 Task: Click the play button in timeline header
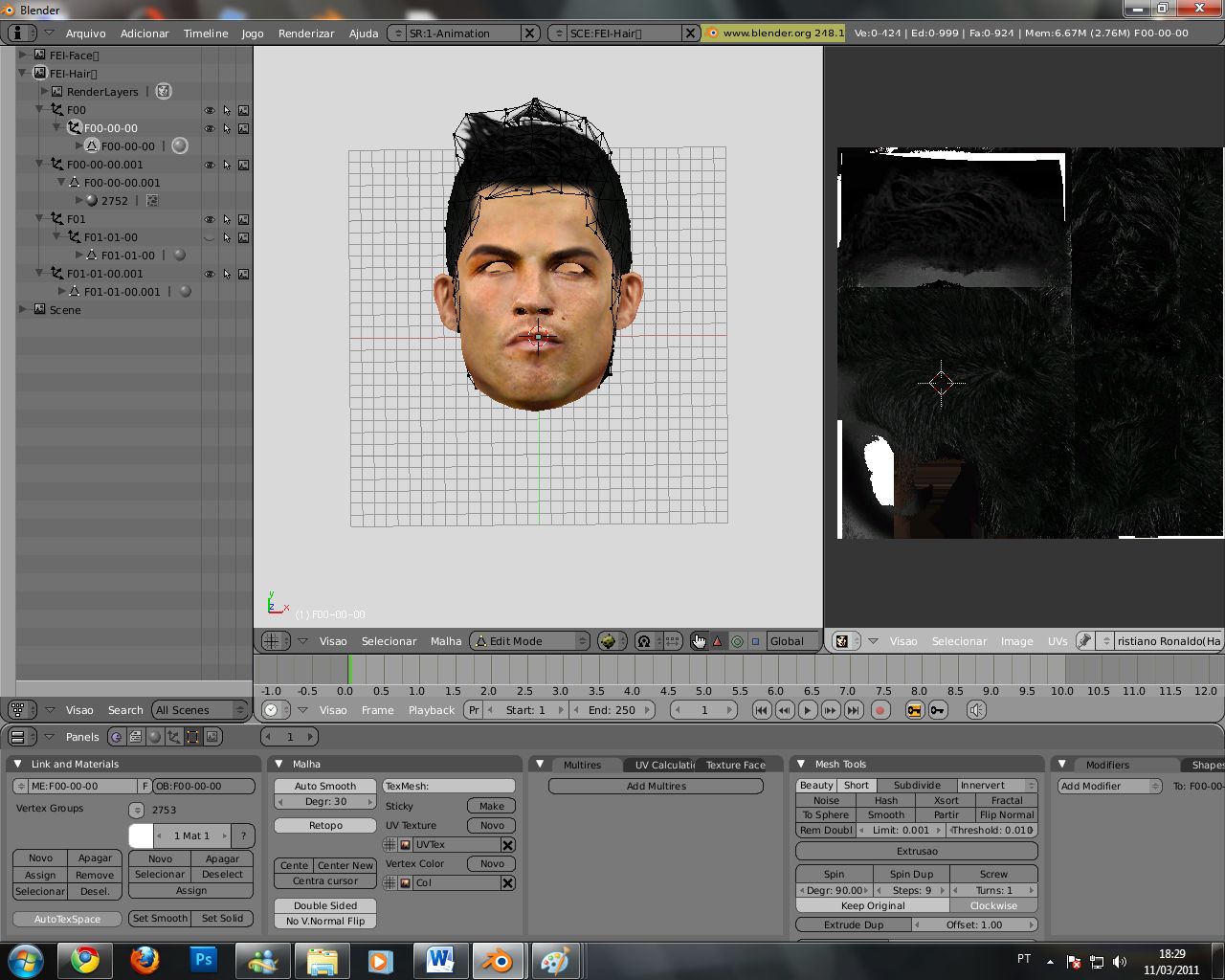coord(808,710)
